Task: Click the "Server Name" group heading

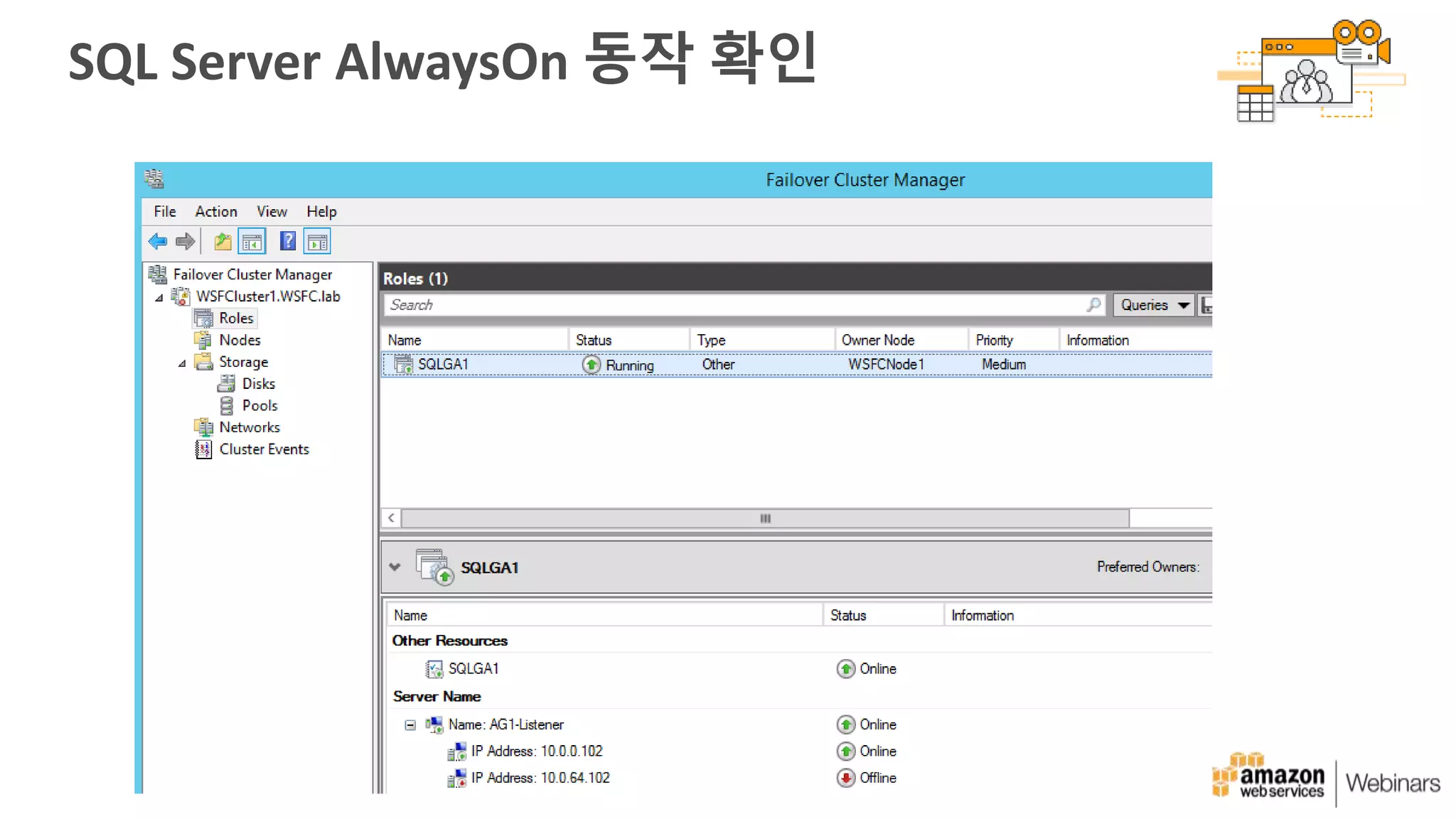Action: pyautogui.click(x=437, y=697)
